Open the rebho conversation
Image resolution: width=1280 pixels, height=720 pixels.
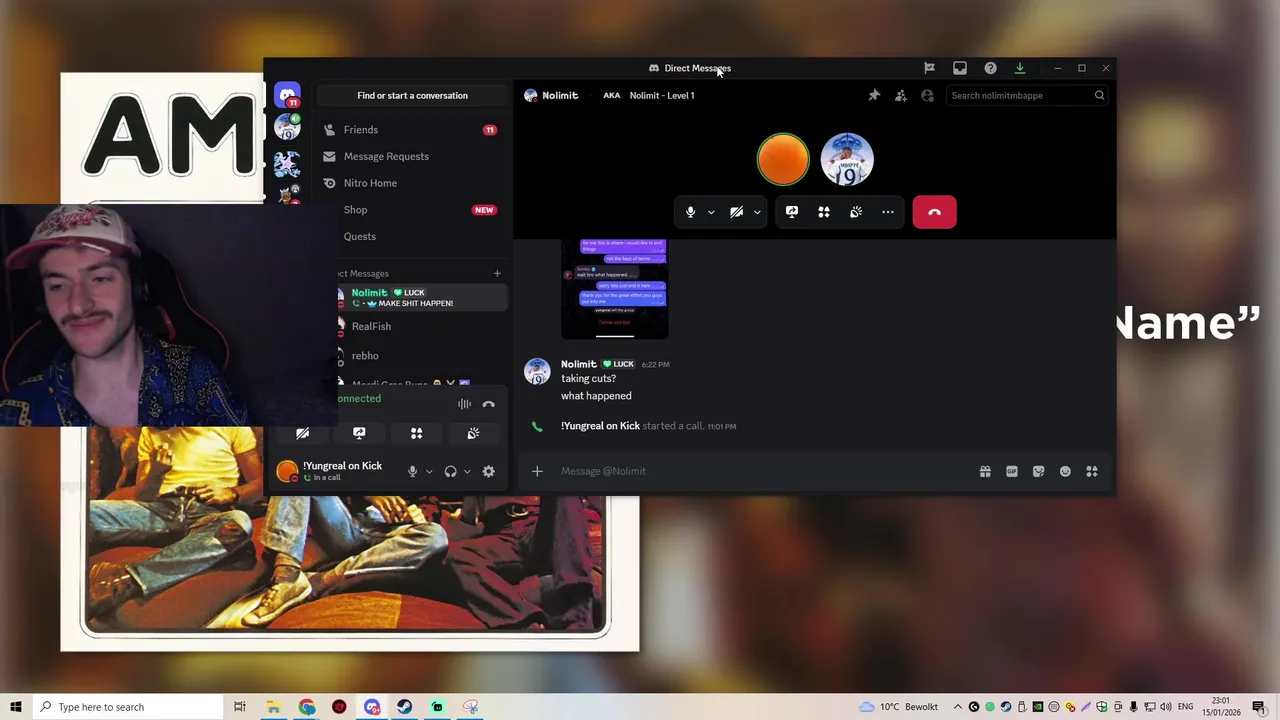[420, 356]
